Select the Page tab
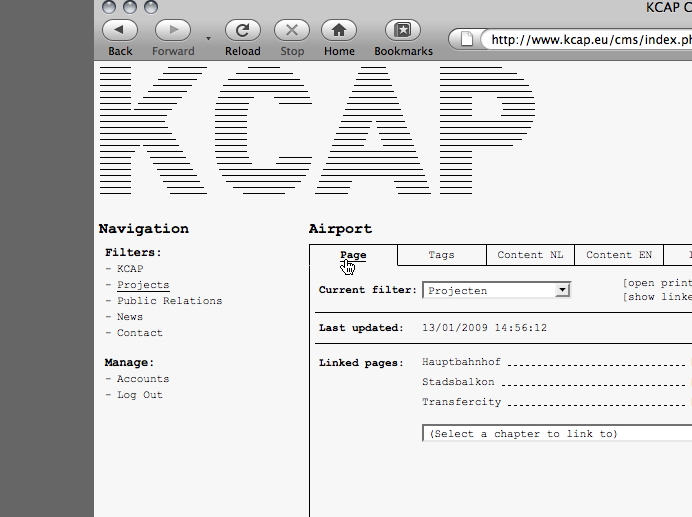The image size is (692, 517). (x=353, y=255)
